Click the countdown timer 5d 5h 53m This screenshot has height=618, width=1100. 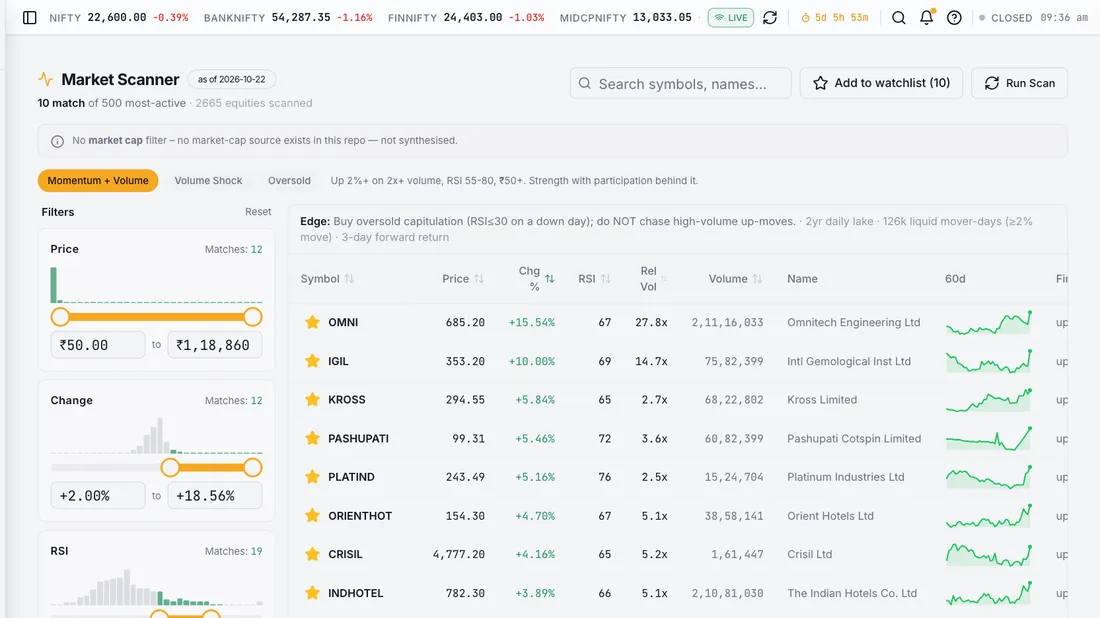point(835,18)
